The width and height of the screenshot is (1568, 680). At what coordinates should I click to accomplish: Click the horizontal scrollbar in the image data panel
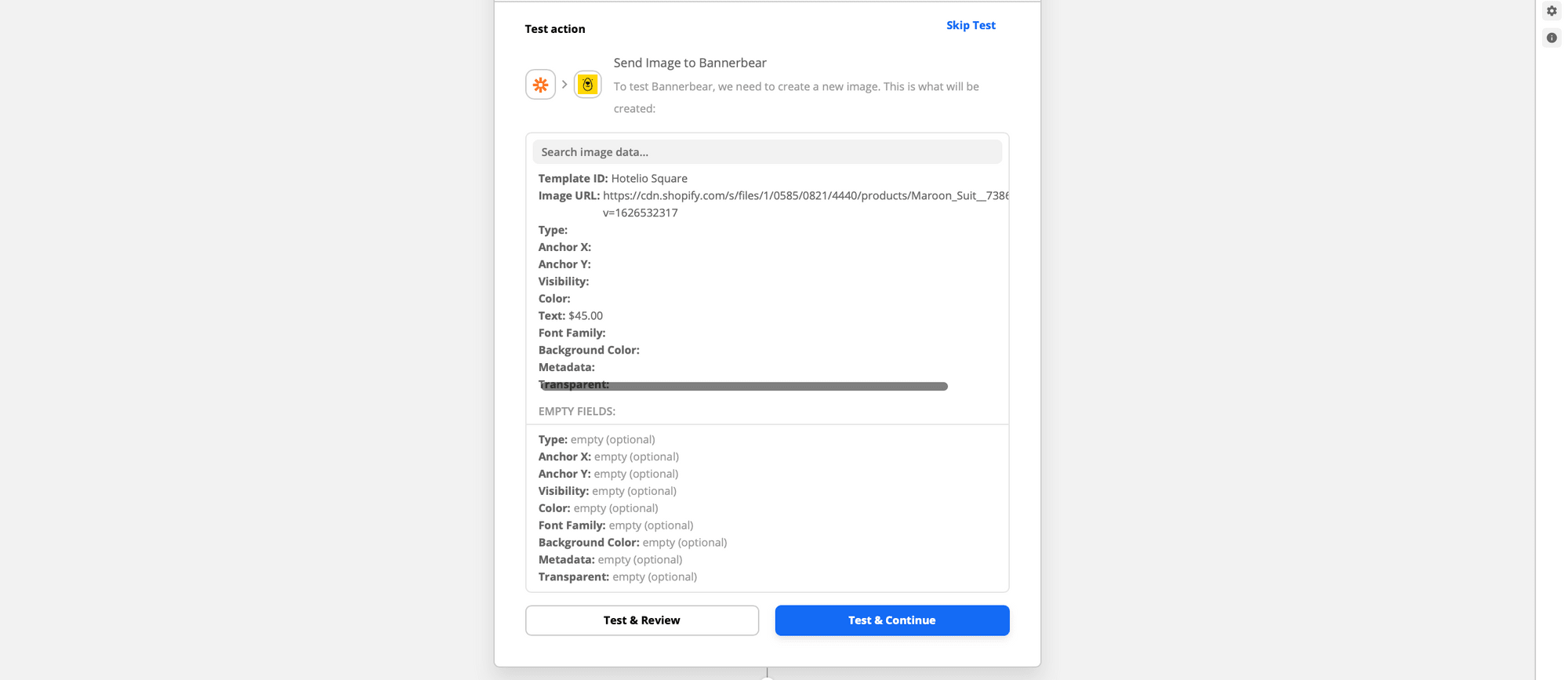click(744, 387)
